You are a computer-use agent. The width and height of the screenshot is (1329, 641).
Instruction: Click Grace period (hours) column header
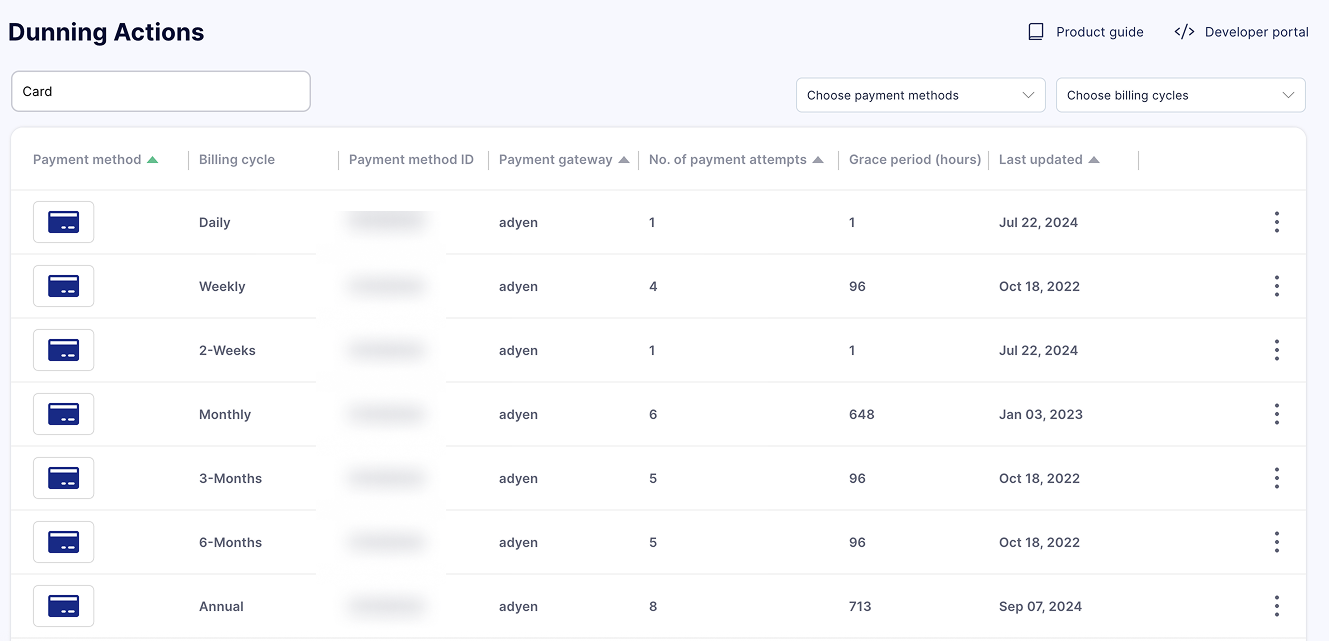tap(915, 159)
